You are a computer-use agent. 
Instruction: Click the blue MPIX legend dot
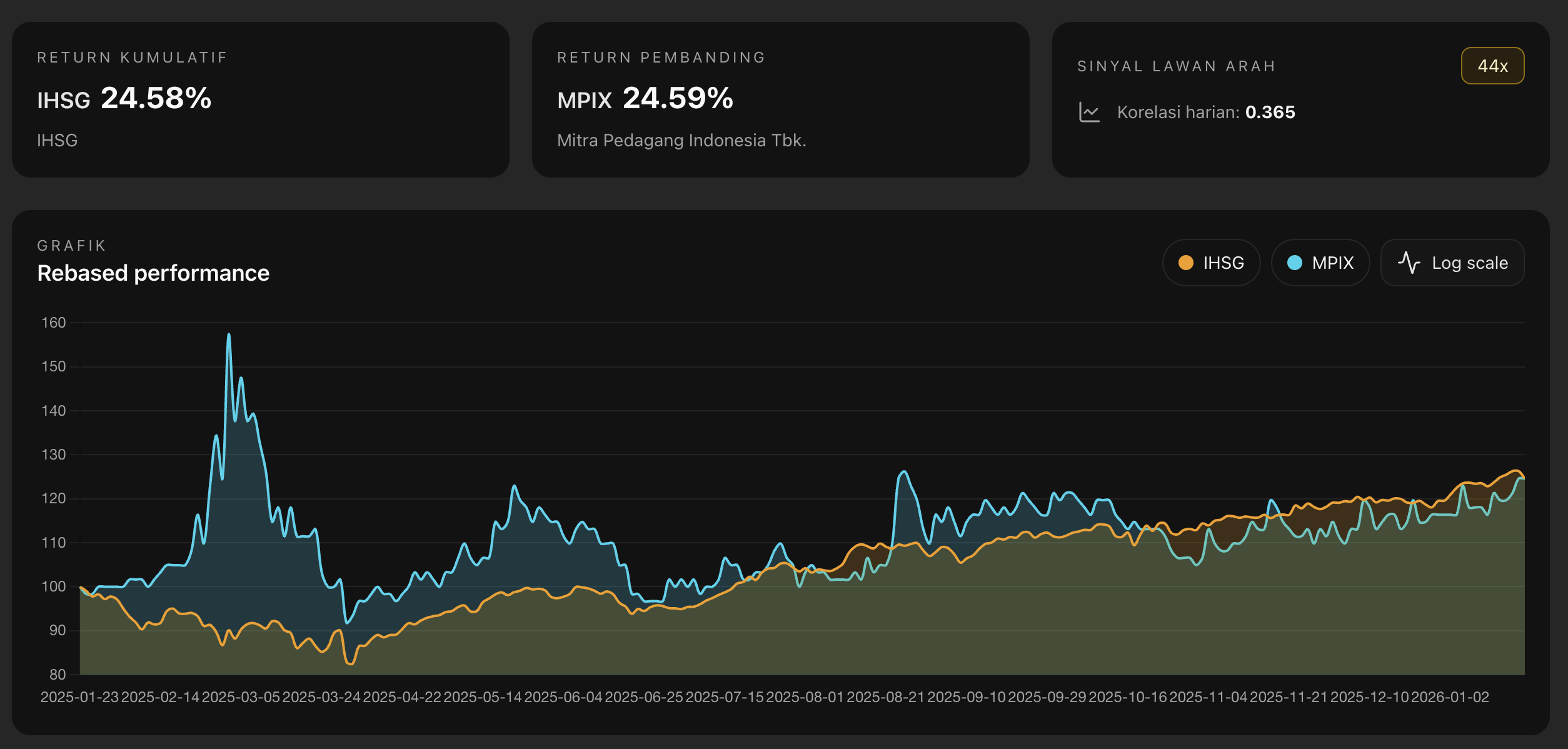[1295, 263]
